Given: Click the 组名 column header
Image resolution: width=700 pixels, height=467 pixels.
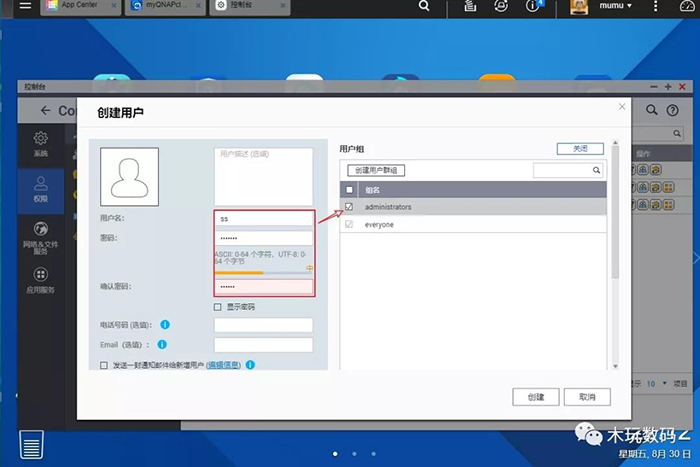Looking at the screenshot, I should click(482, 190).
